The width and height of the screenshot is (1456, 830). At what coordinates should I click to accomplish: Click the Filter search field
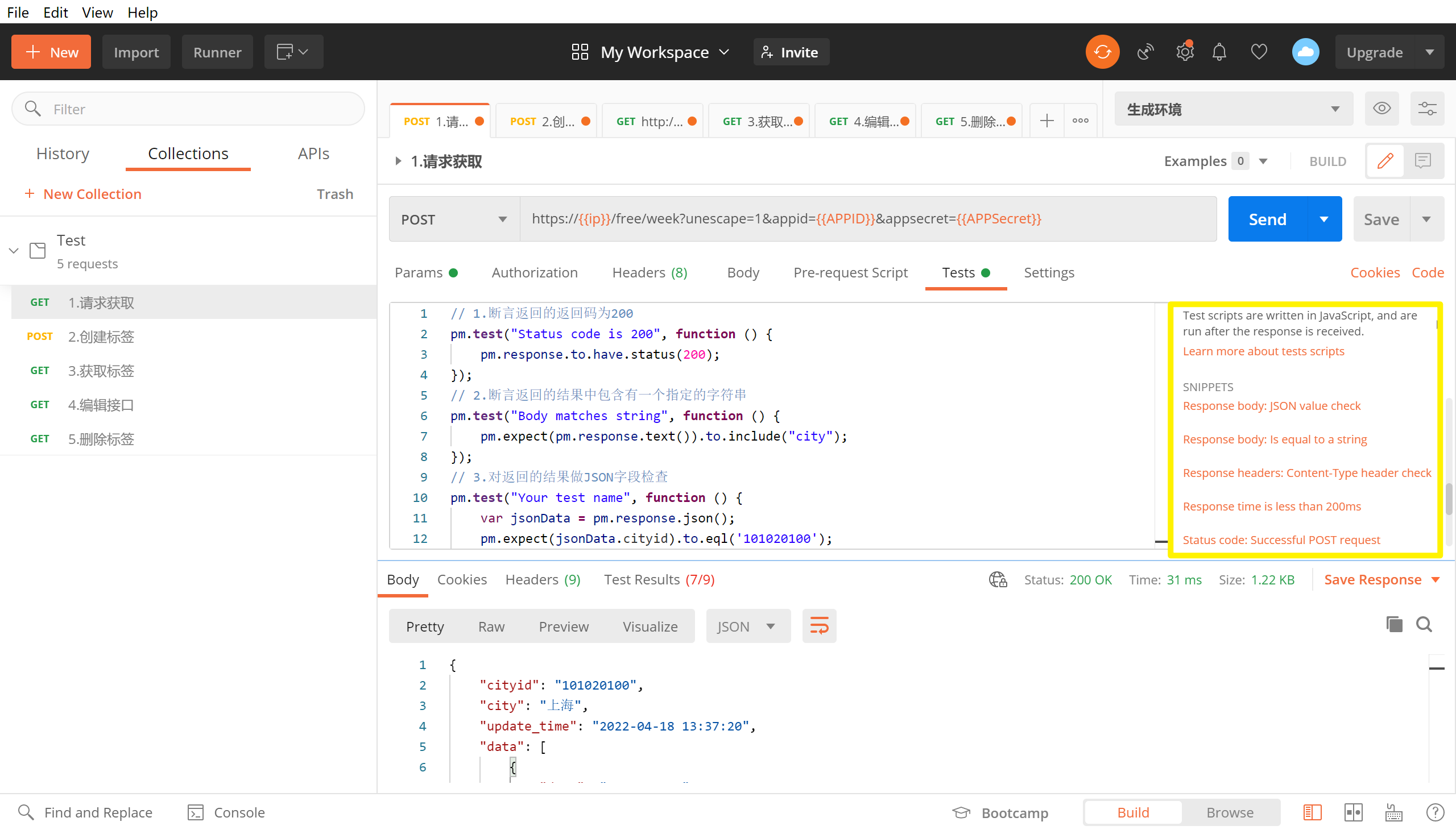tap(188, 109)
